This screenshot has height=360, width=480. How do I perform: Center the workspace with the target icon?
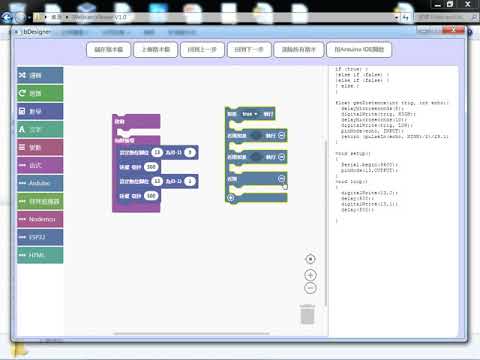[310, 259]
